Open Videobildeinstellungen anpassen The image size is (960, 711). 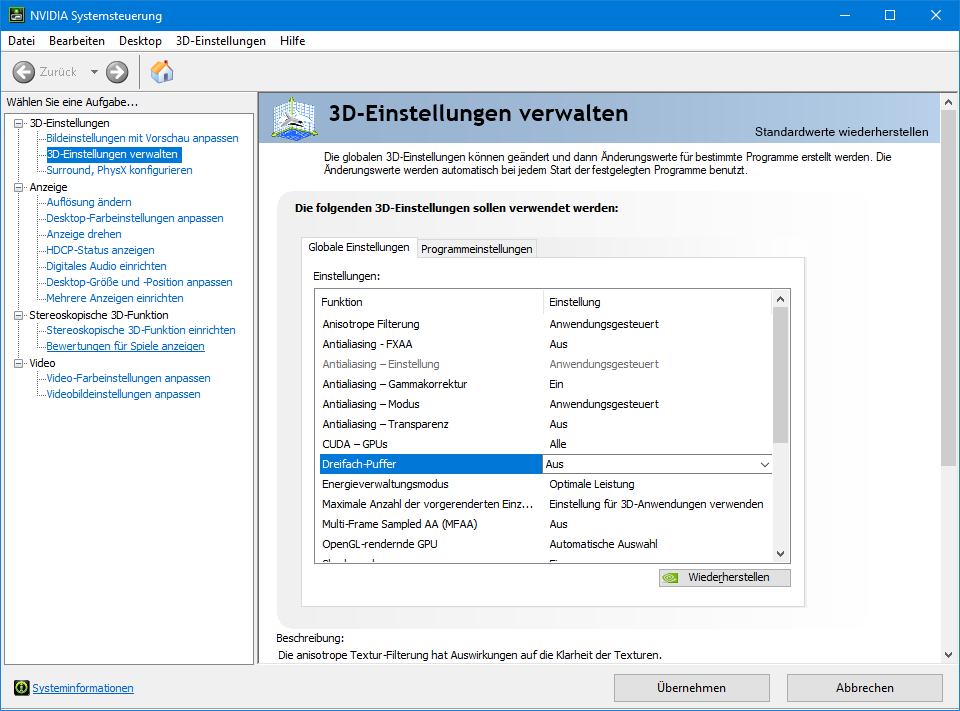(x=124, y=394)
